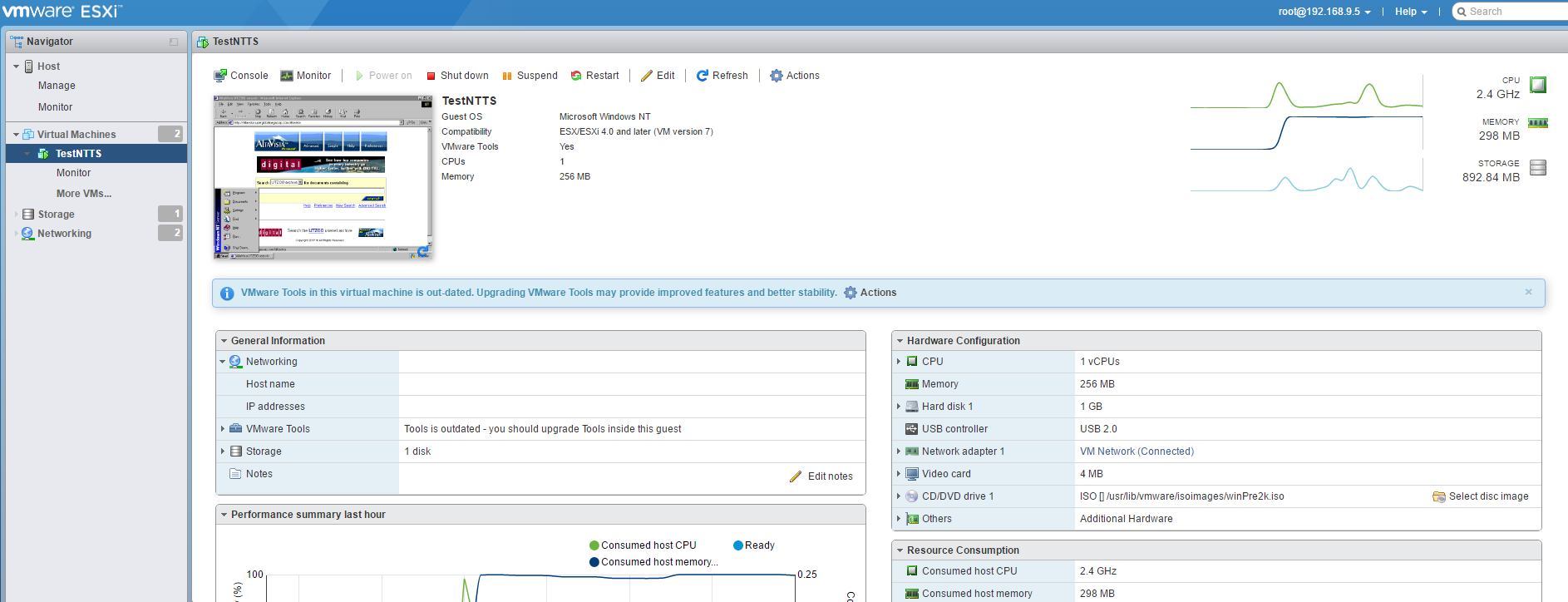Click Select disc image

click(1481, 496)
